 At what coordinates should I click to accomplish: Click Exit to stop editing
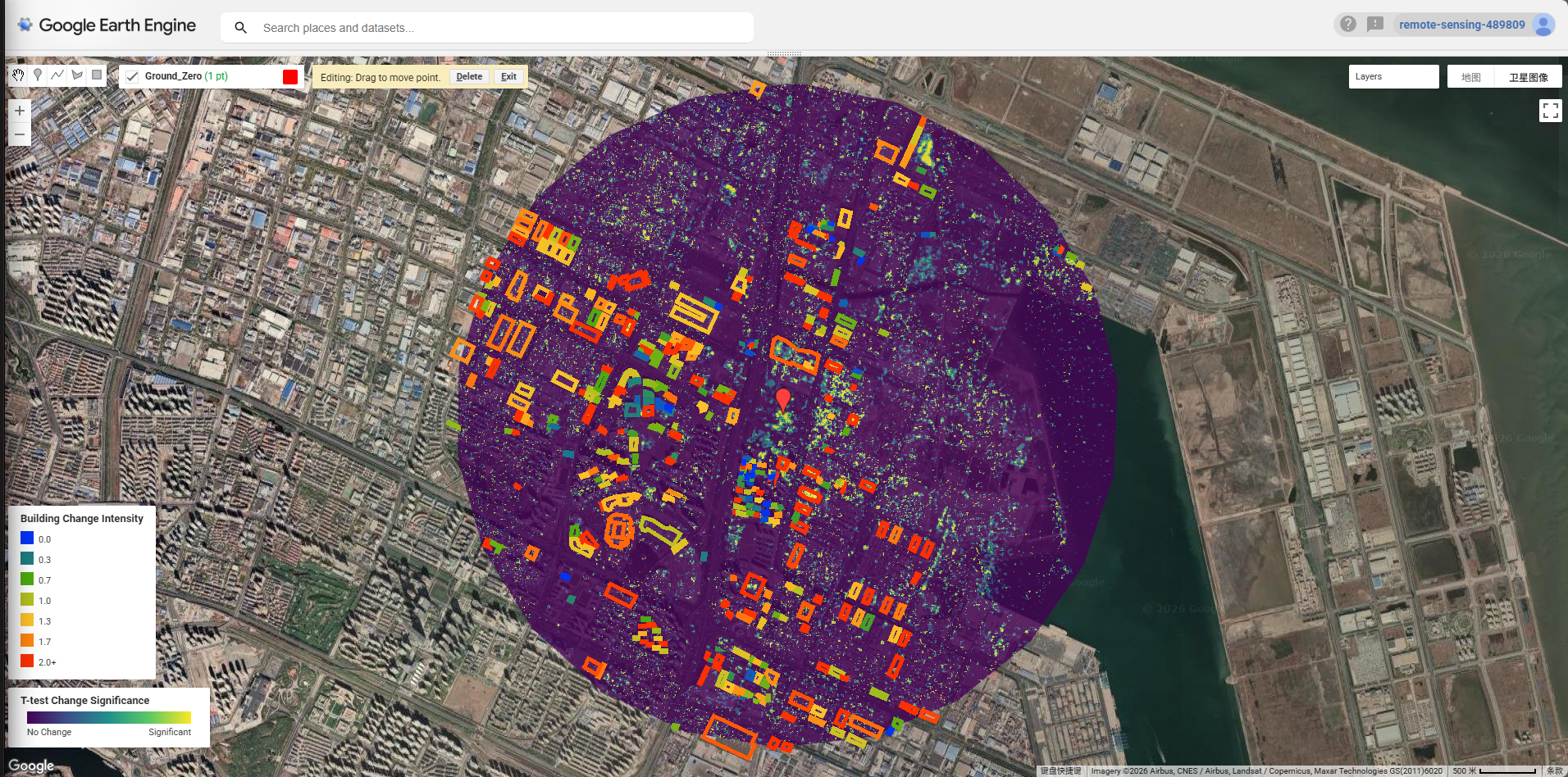pyautogui.click(x=508, y=77)
